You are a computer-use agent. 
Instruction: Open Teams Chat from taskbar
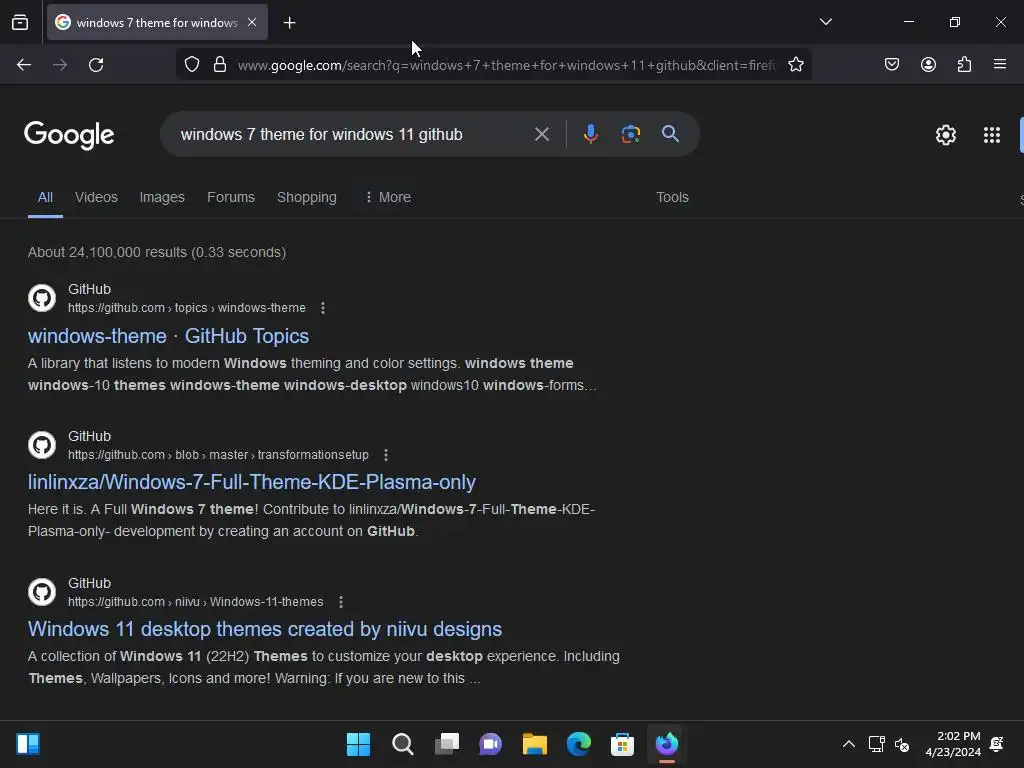[490, 744]
